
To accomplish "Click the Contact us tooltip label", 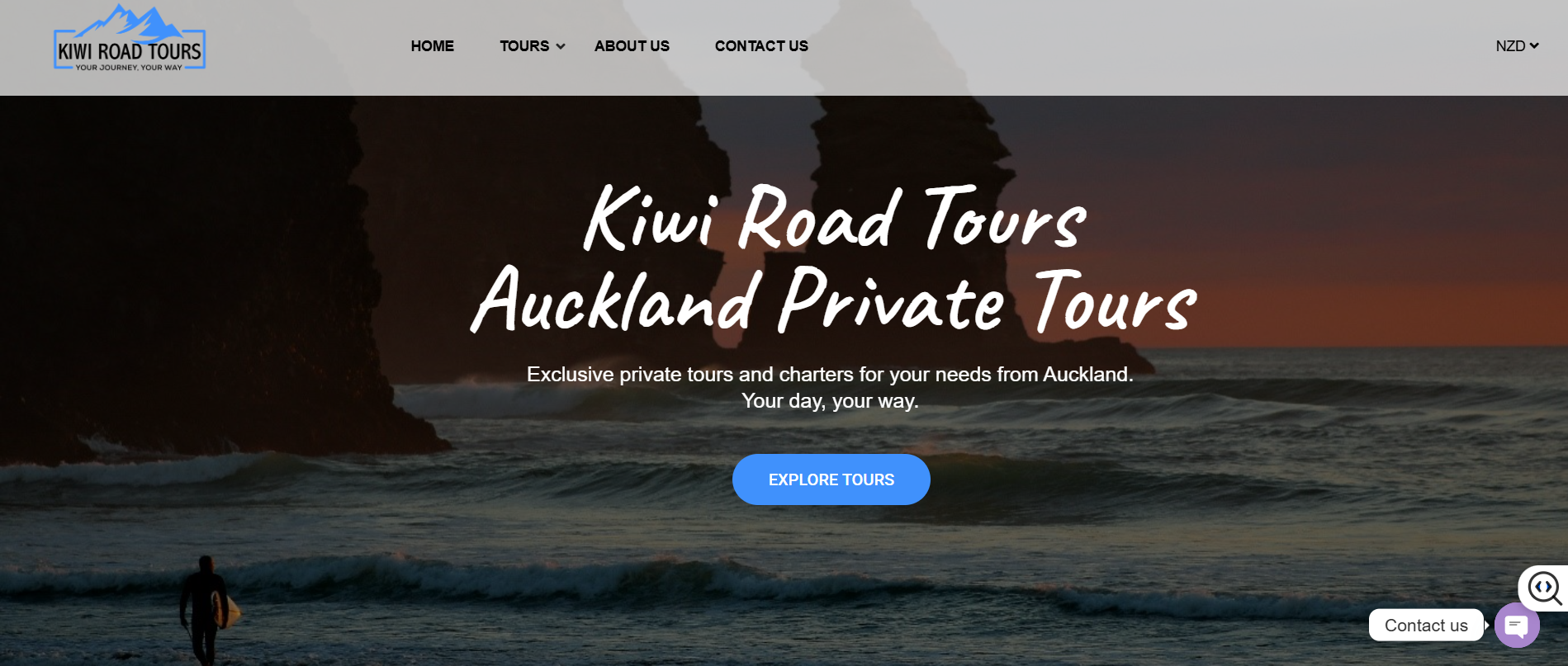I will [x=1426, y=626].
